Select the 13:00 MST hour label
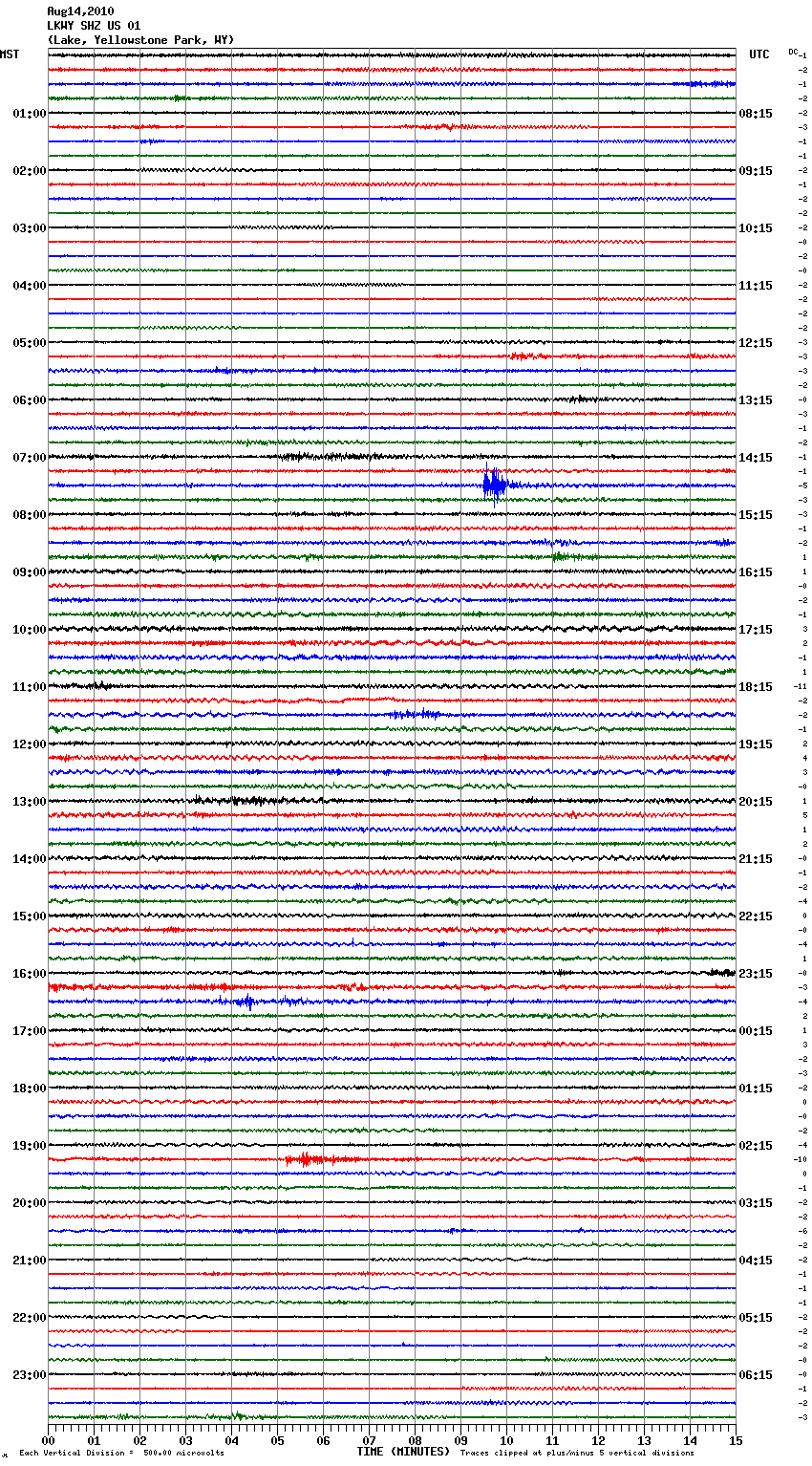This screenshot has width=812, height=1466. (x=30, y=802)
